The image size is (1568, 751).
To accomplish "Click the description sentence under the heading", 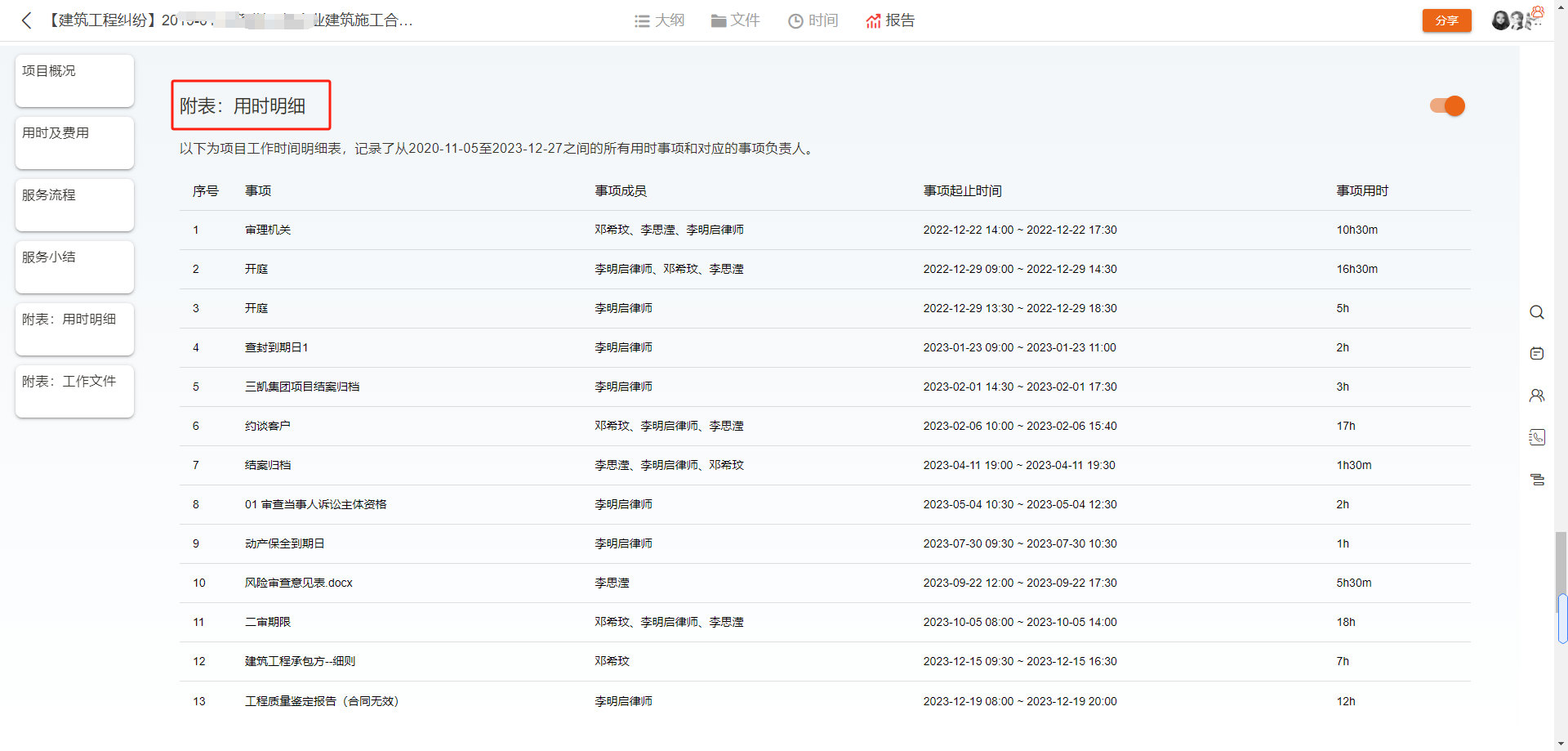I will click(x=499, y=149).
